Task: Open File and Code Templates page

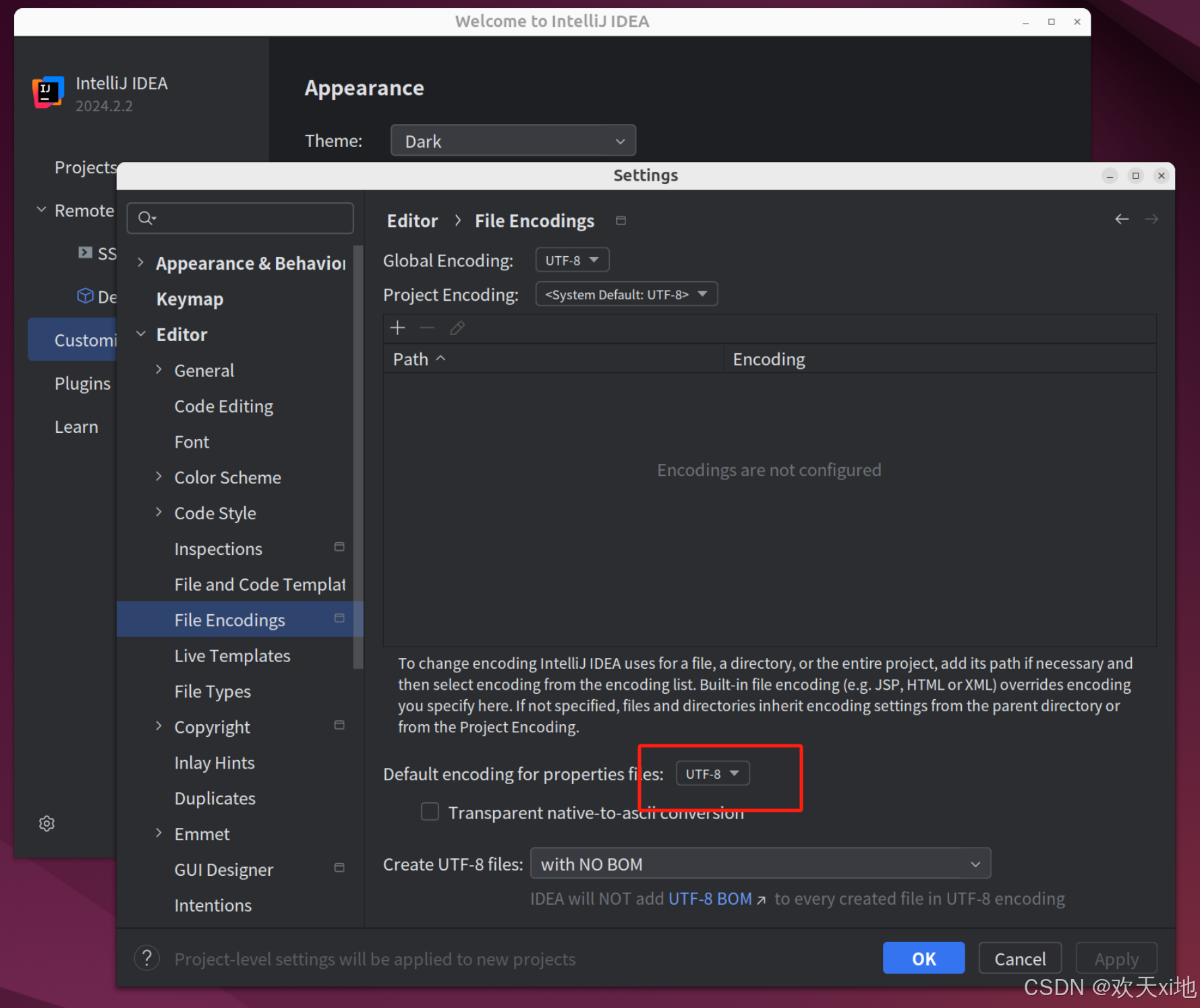Action: 259,585
